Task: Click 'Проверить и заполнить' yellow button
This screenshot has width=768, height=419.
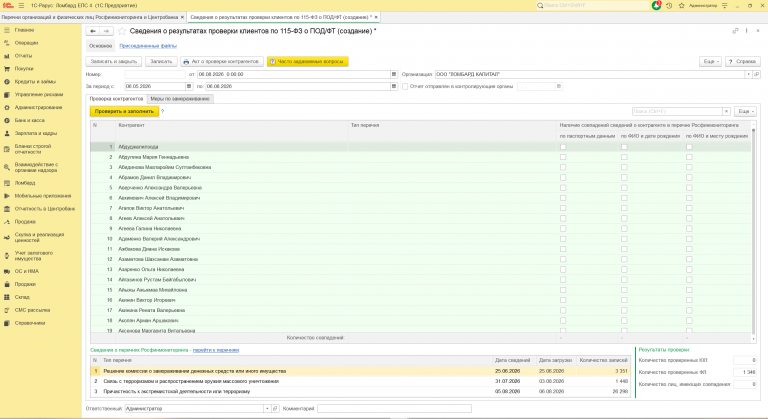Action: [x=124, y=111]
